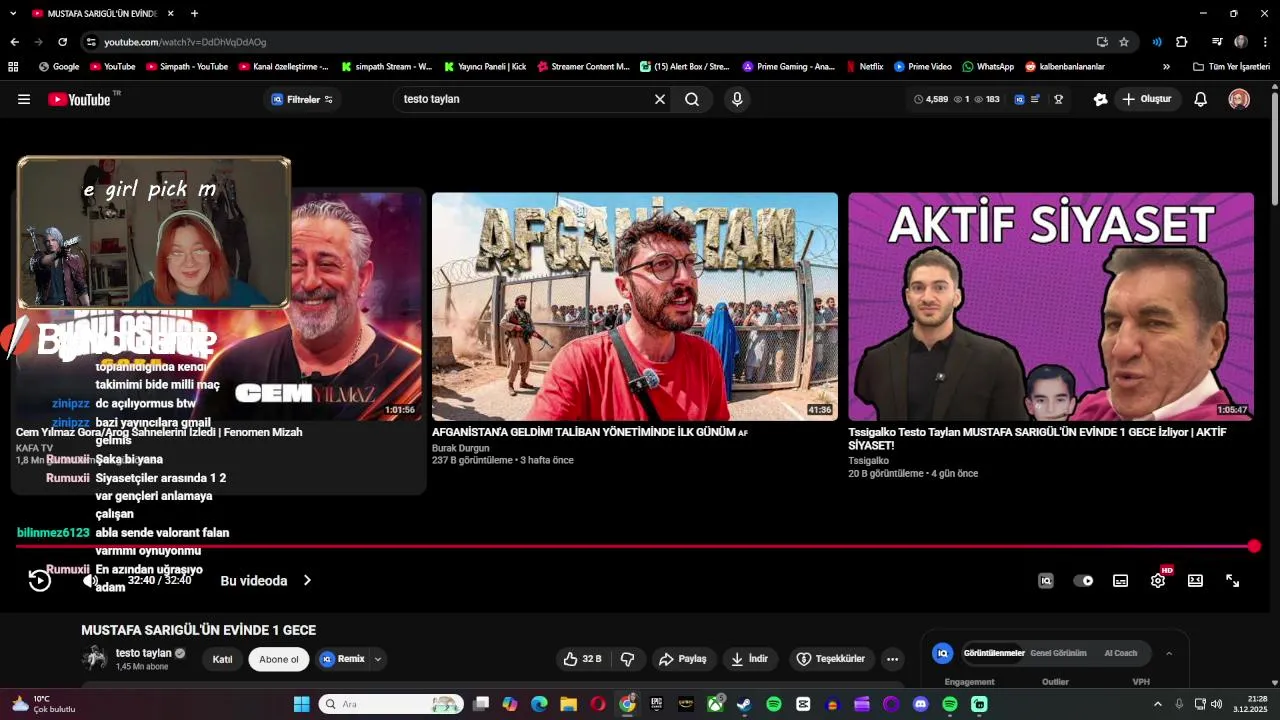Dislike the video
This screenshot has width=1280, height=720.
(x=628, y=659)
